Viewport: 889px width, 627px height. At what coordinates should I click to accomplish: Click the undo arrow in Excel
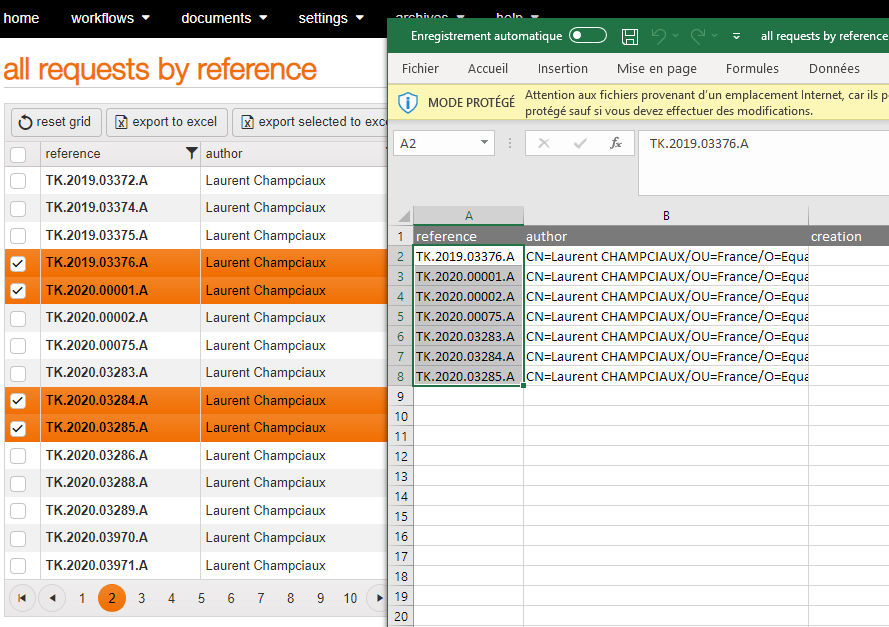click(x=658, y=36)
